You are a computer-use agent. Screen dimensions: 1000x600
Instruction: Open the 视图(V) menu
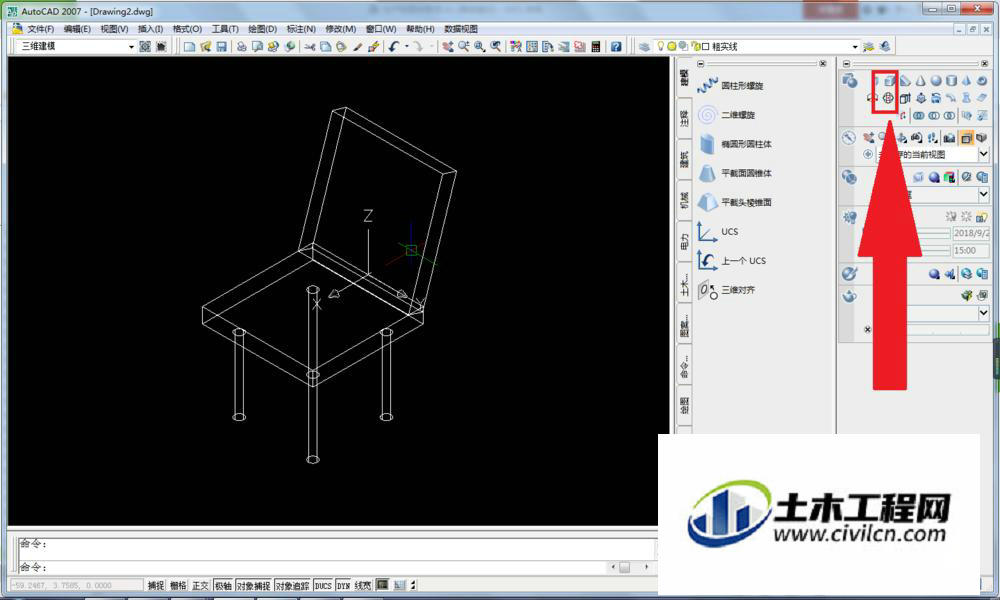click(x=114, y=29)
